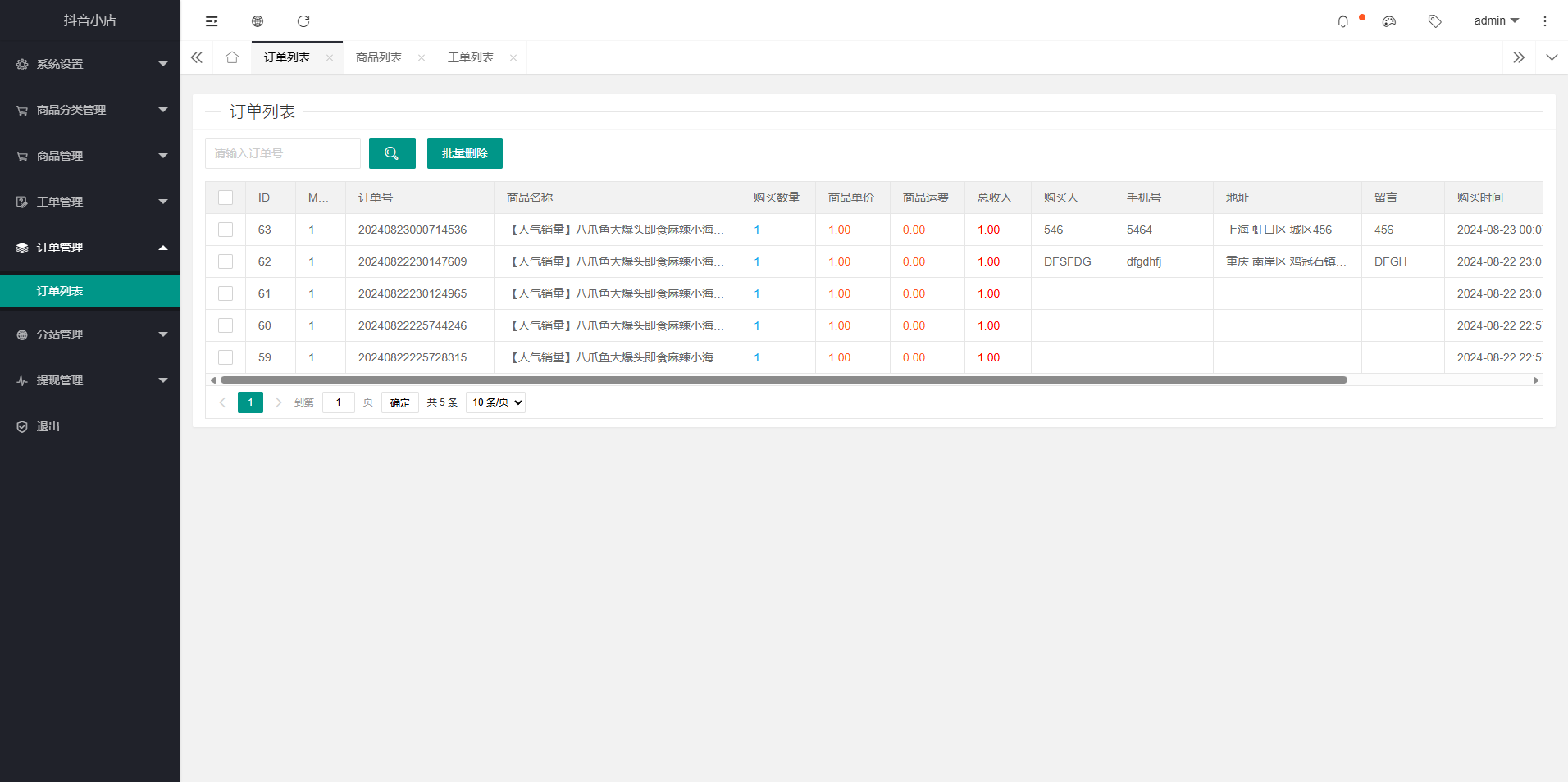1568x782 pixels.
Task: Expand the 订单管理 menu section
Action: click(90, 247)
